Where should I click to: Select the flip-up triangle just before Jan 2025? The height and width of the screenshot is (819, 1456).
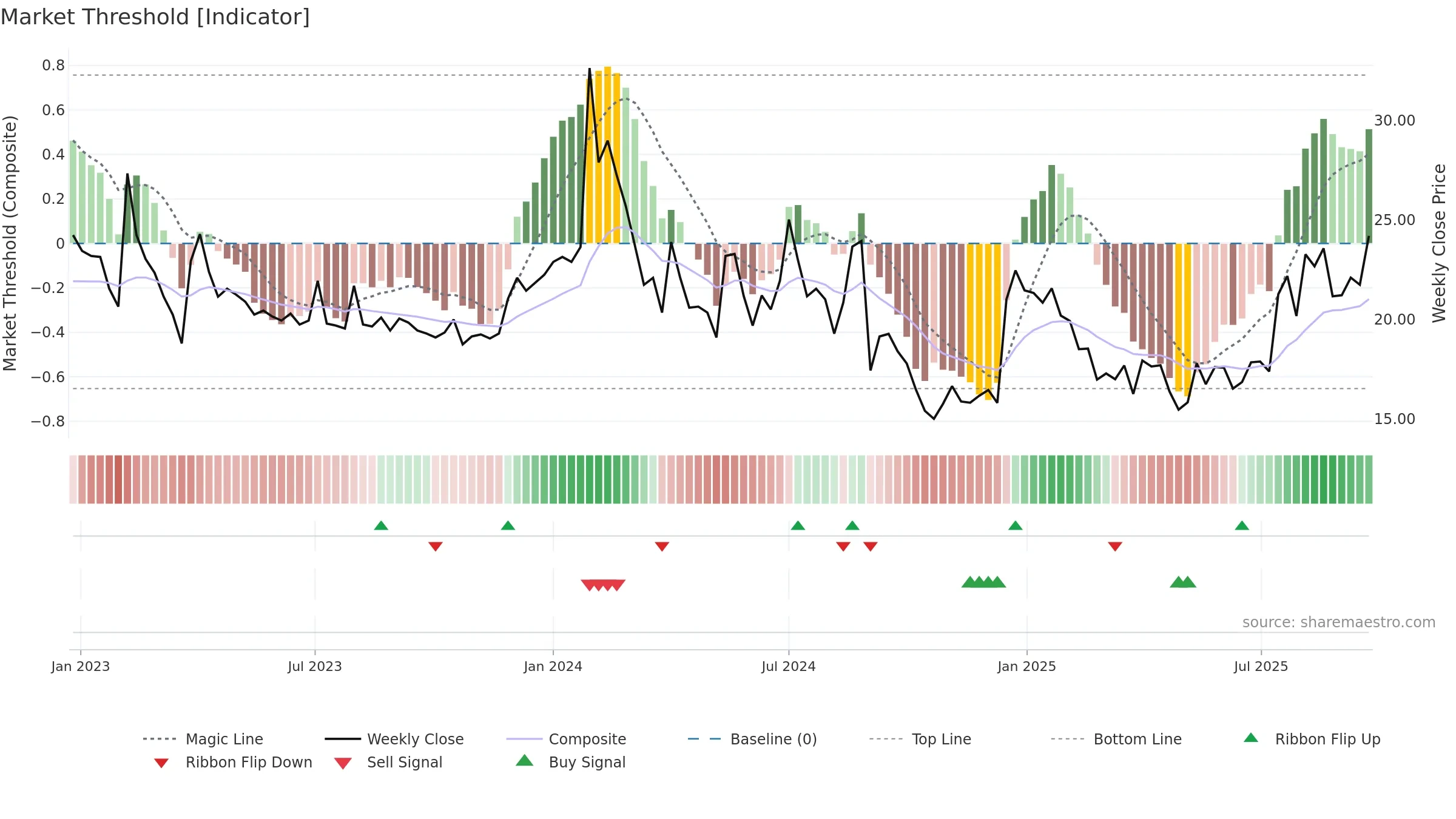tap(1015, 525)
